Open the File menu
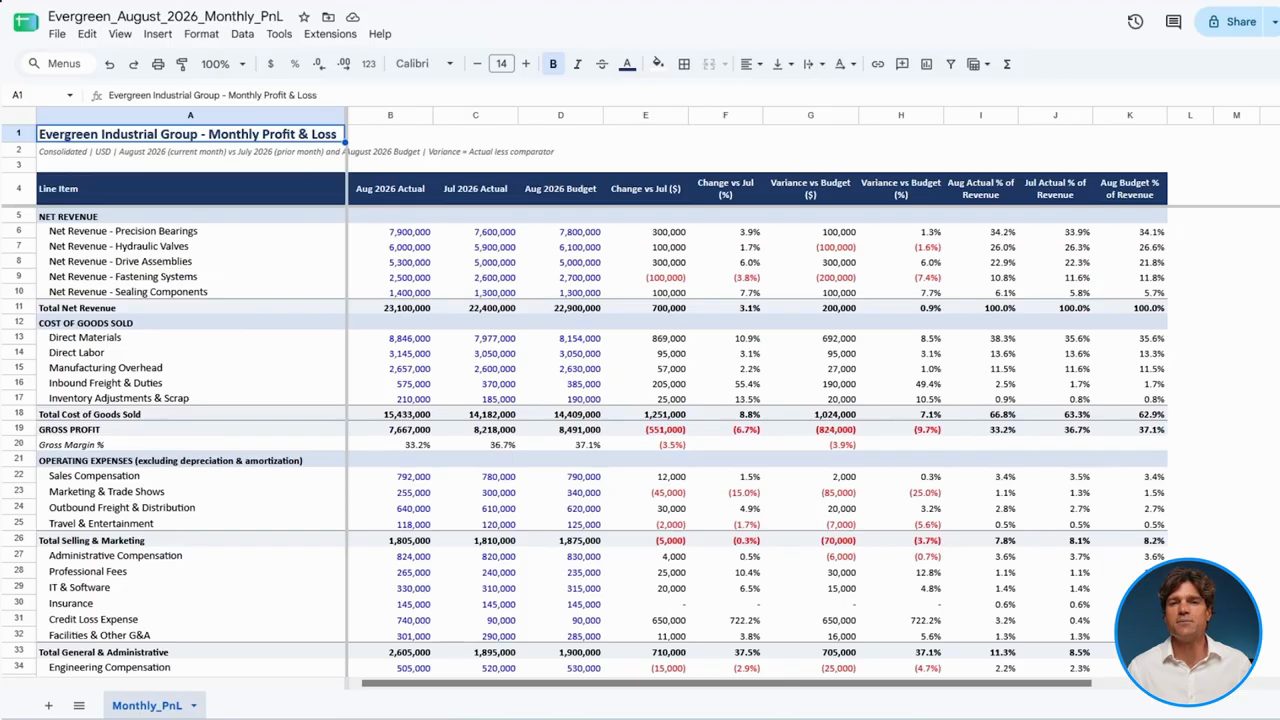1280x720 pixels. [57, 34]
